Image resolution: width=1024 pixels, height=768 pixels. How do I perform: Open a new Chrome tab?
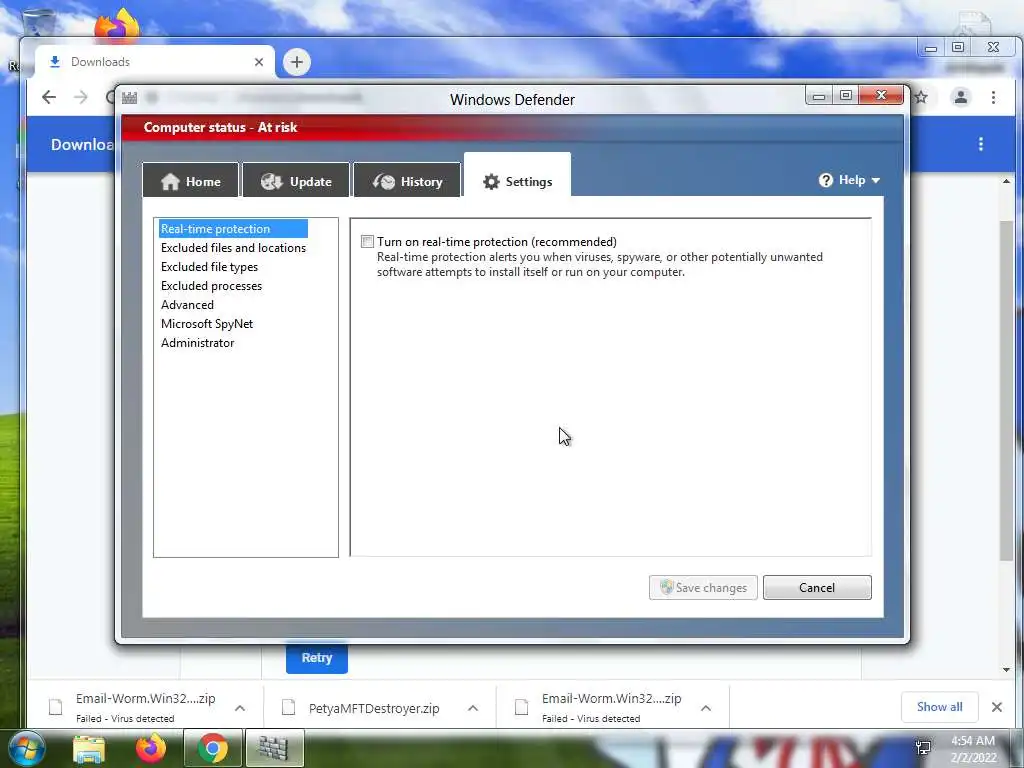(x=296, y=62)
